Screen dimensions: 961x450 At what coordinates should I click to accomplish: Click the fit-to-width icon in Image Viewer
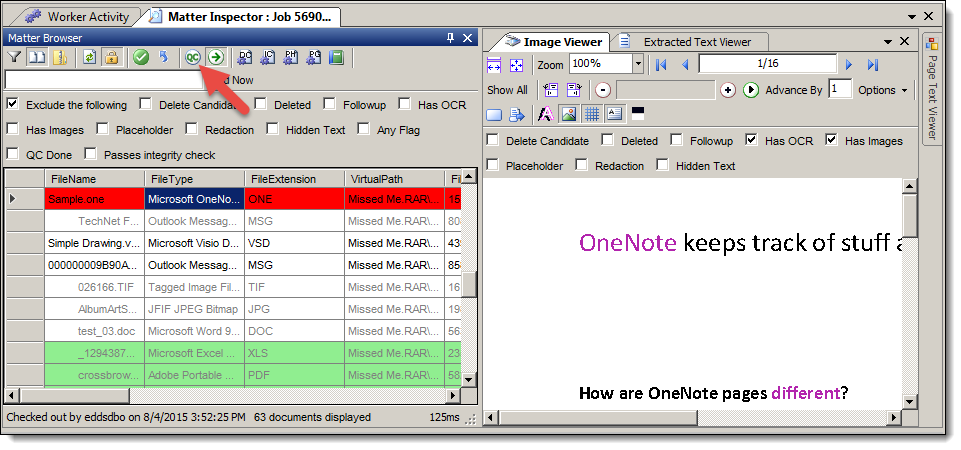click(494, 64)
